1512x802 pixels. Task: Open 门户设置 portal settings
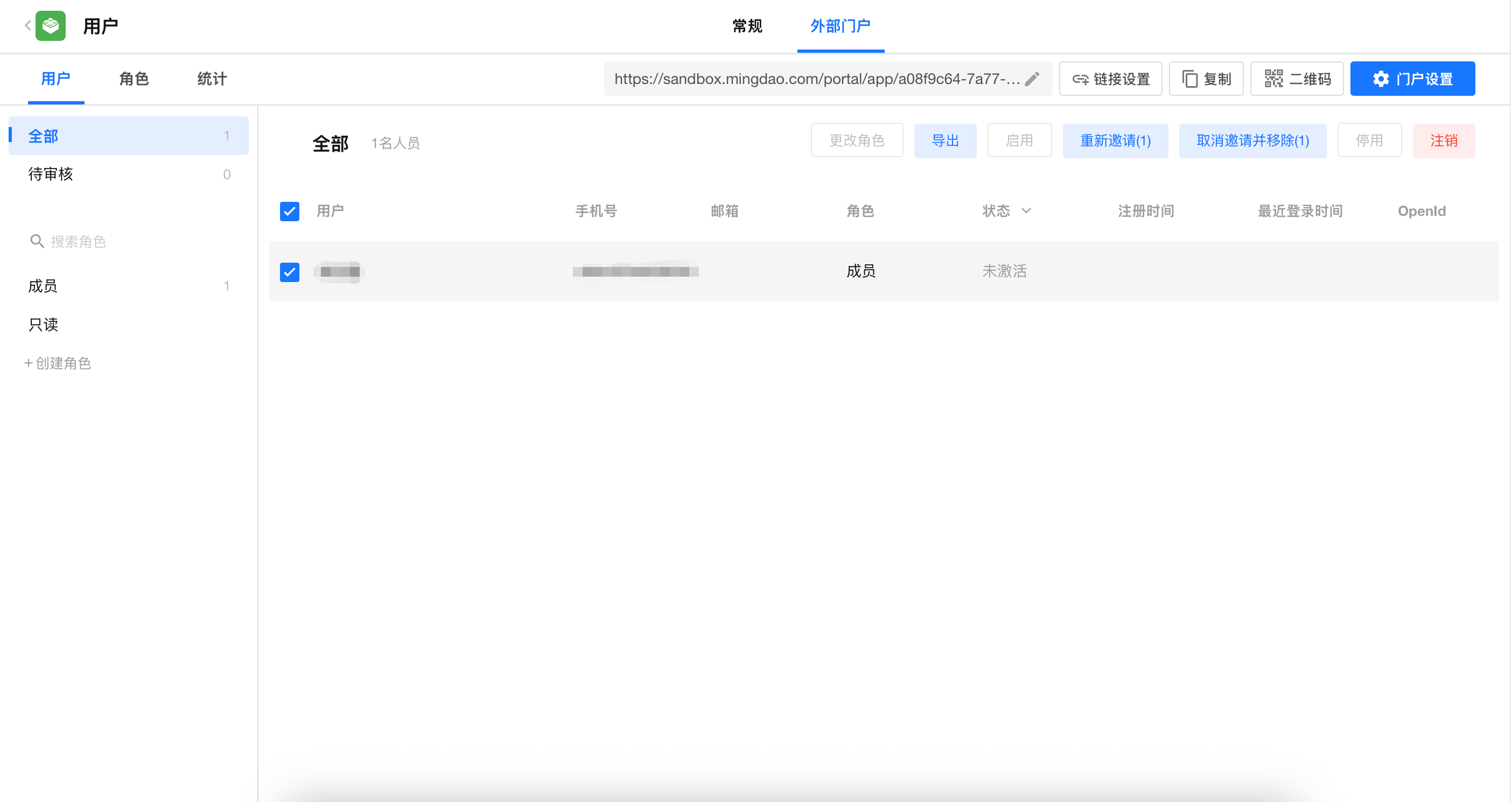pyautogui.click(x=1412, y=79)
